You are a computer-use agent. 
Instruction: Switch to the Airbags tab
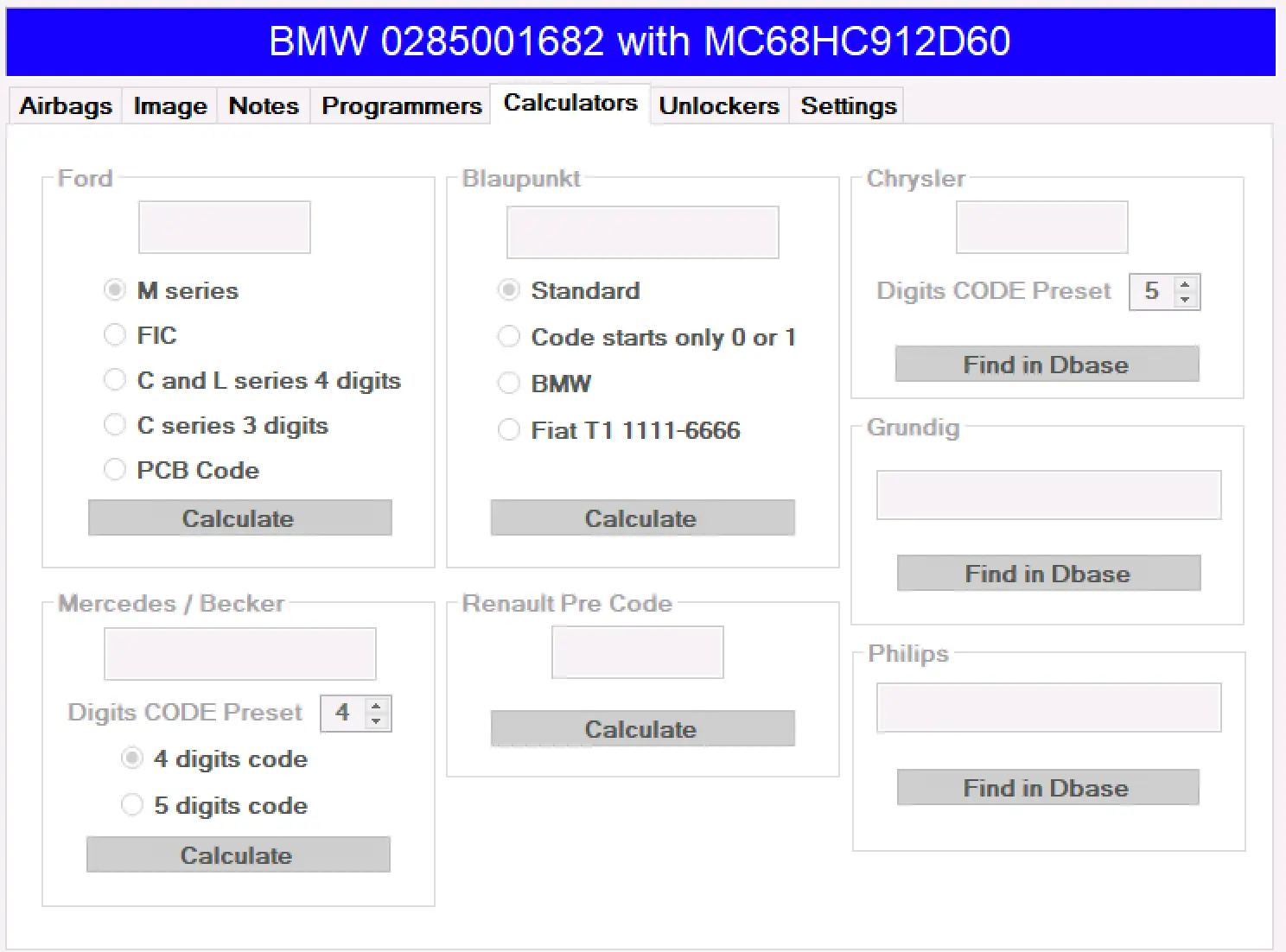click(x=66, y=105)
